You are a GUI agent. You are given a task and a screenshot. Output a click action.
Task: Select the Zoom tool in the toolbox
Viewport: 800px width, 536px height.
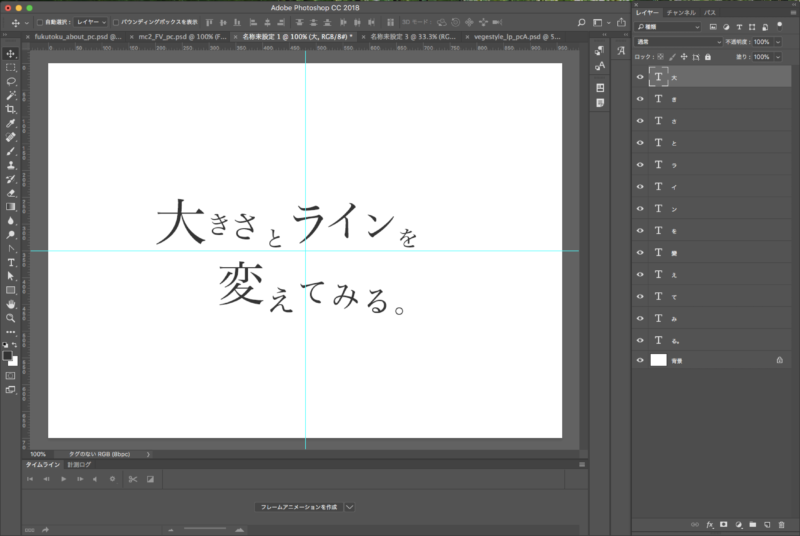point(11,318)
